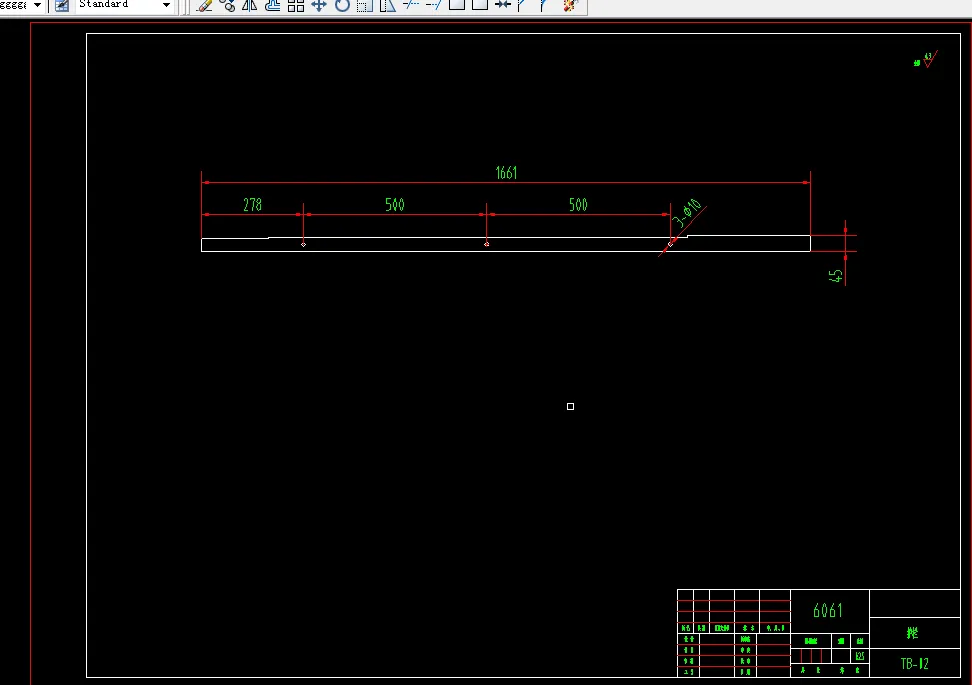This screenshot has height=685, width=972.
Task: Select the Offset tool
Action: (273, 6)
